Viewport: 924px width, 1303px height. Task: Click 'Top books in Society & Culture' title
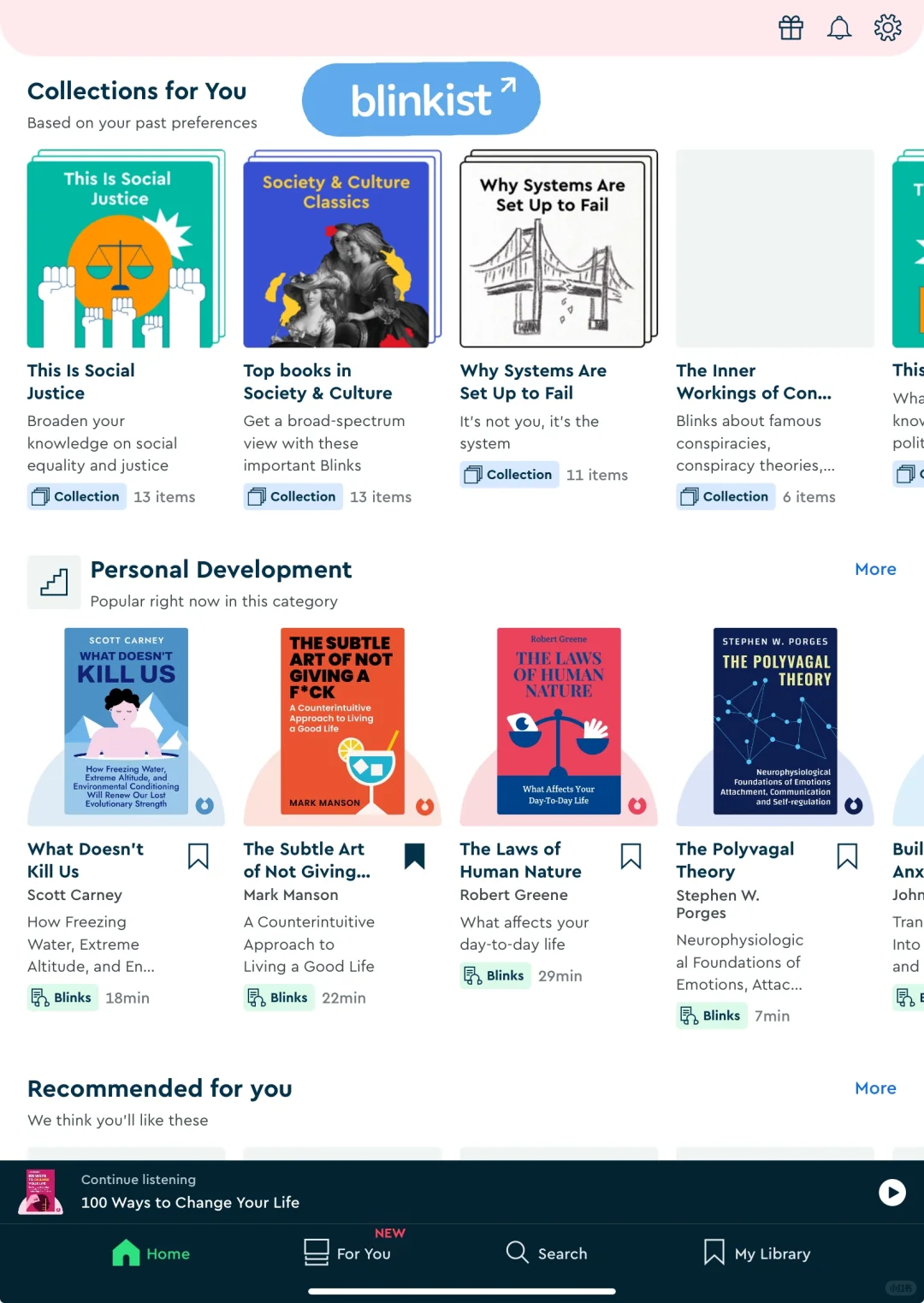click(318, 382)
